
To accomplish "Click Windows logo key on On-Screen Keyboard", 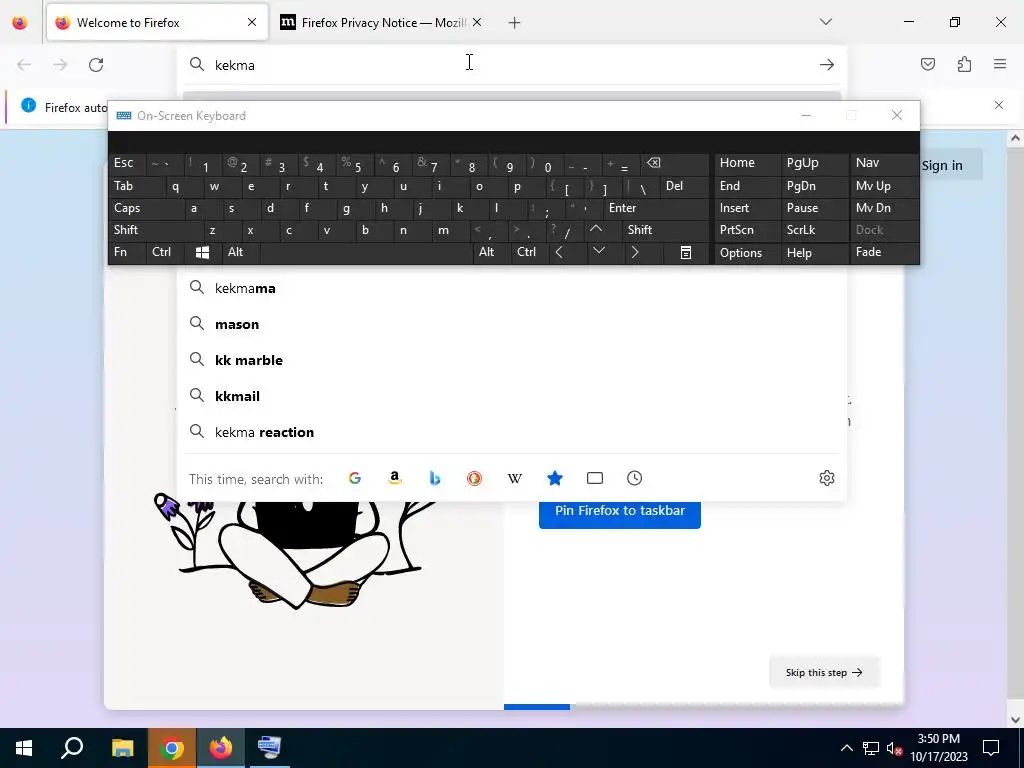I will pos(202,253).
